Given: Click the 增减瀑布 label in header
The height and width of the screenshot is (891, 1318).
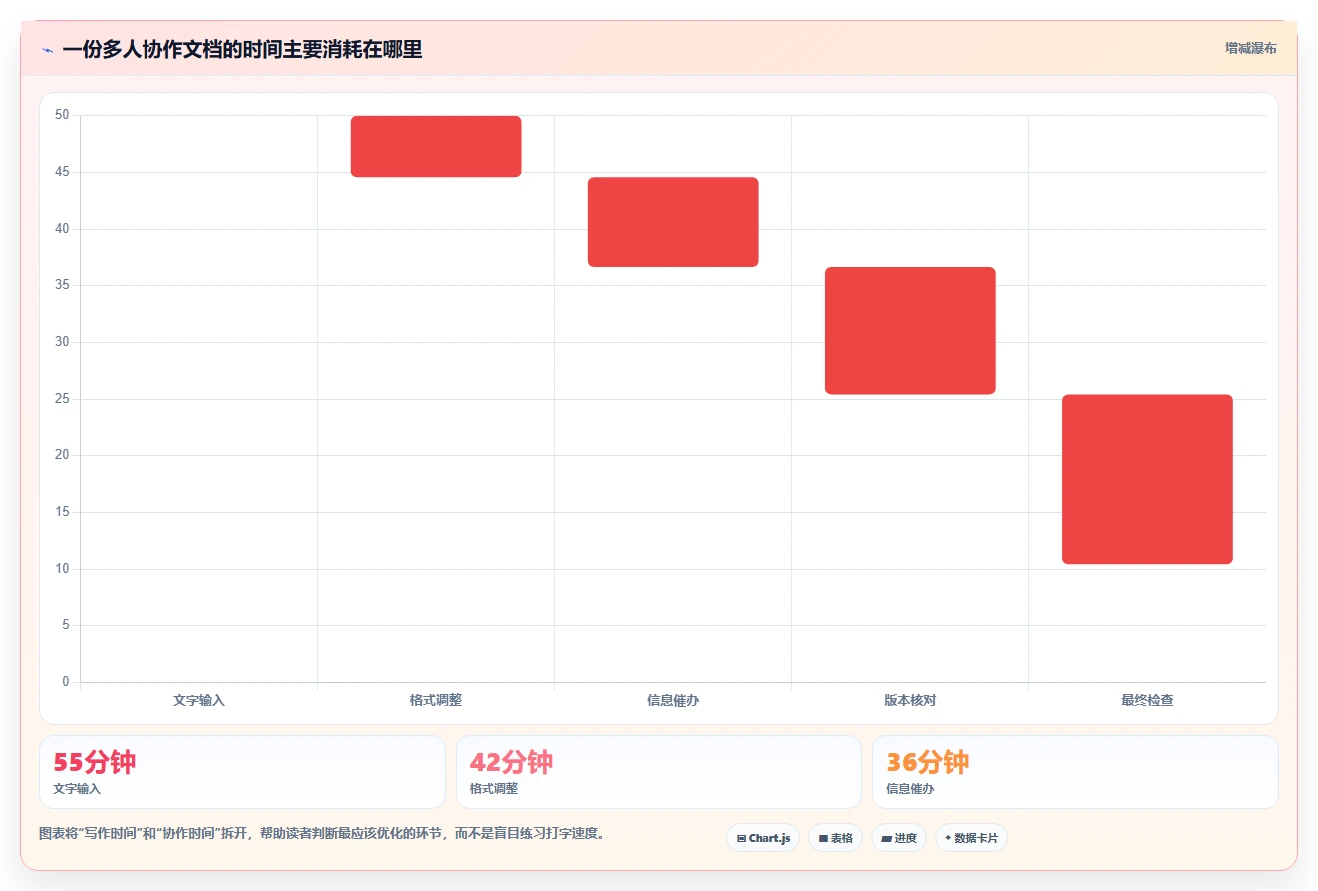Looking at the screenshot, I should [x=1250, y=48].
